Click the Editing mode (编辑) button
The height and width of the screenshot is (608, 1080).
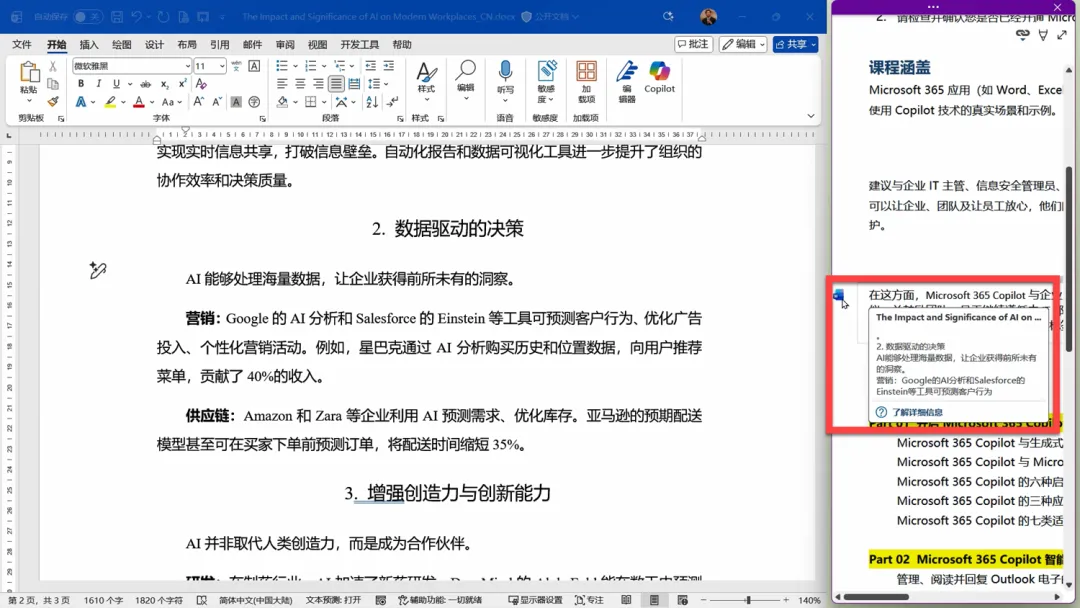(742, 44)
